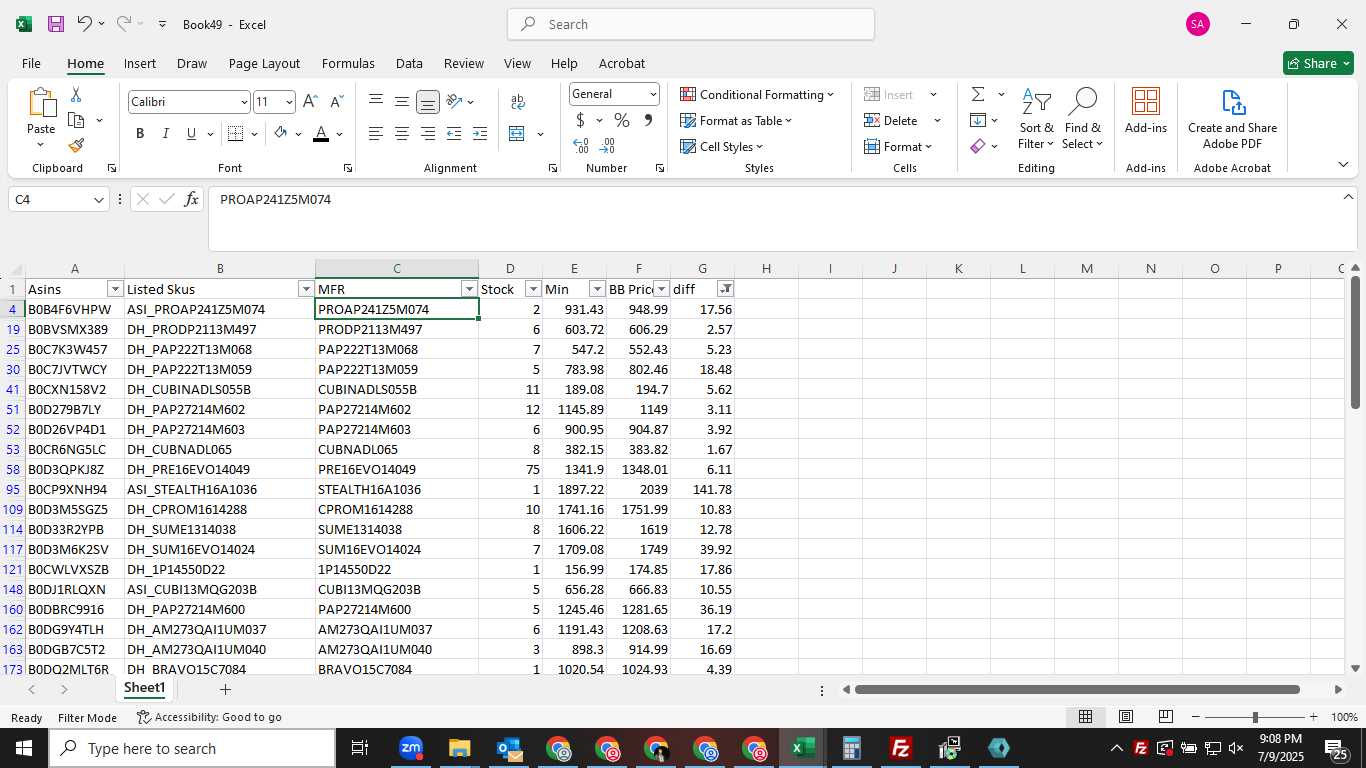1366x768 pixels.
Task: Open File Explorer from the taskbar
Action: tap(459, 748)
